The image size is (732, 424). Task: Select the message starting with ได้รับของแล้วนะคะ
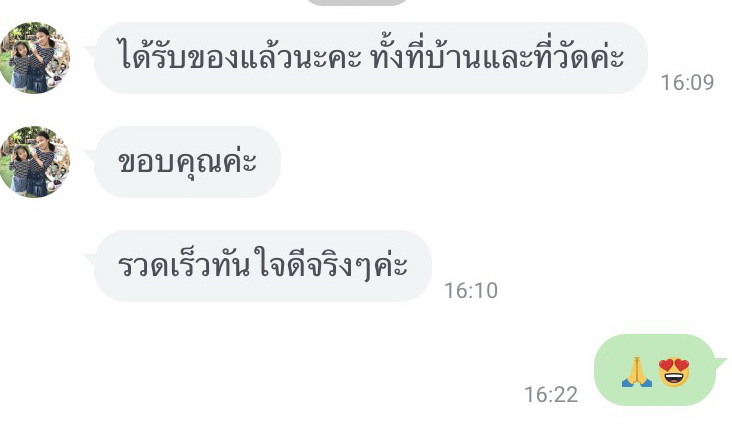(371, 57)
